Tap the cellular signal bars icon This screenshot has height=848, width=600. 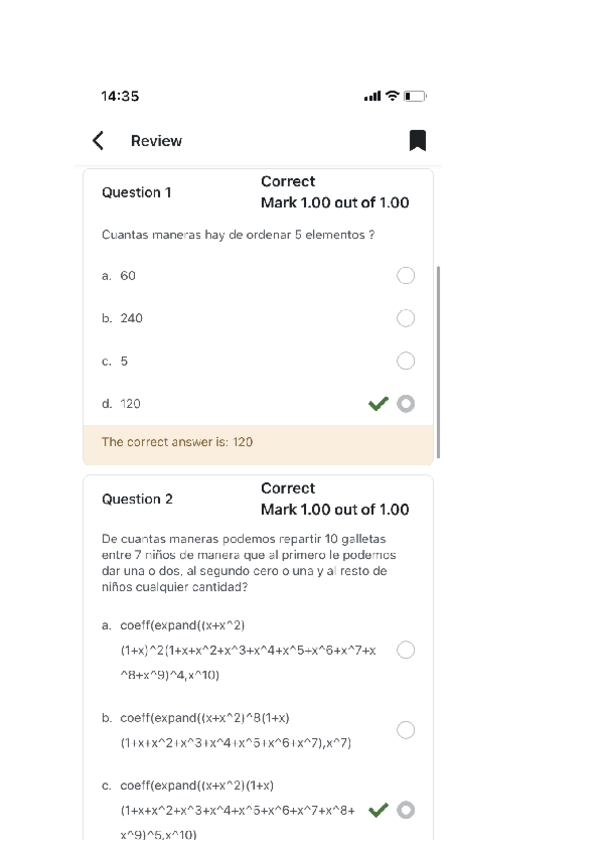coord(377,97)
